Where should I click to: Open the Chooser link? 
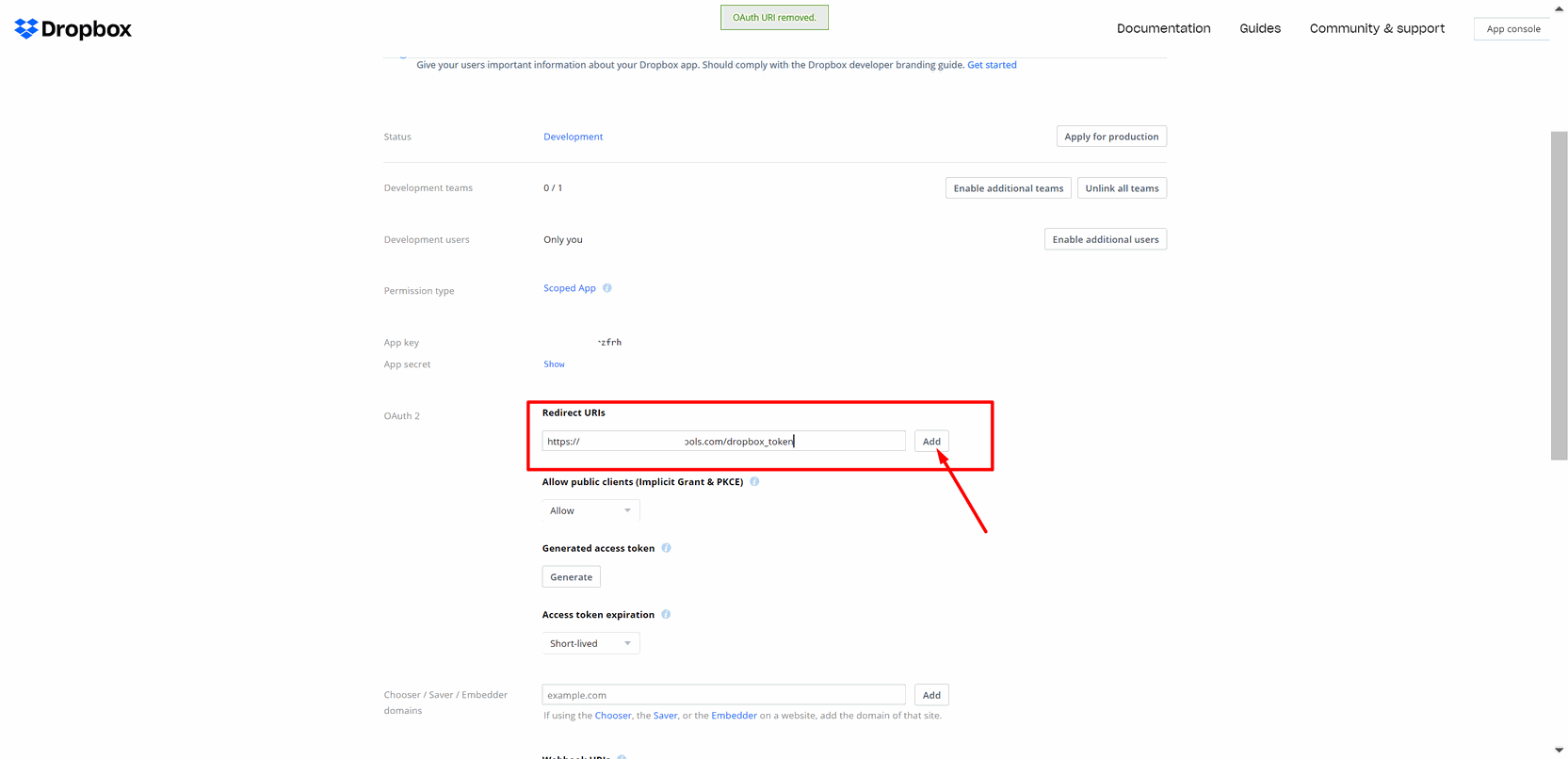coord(613,716)
